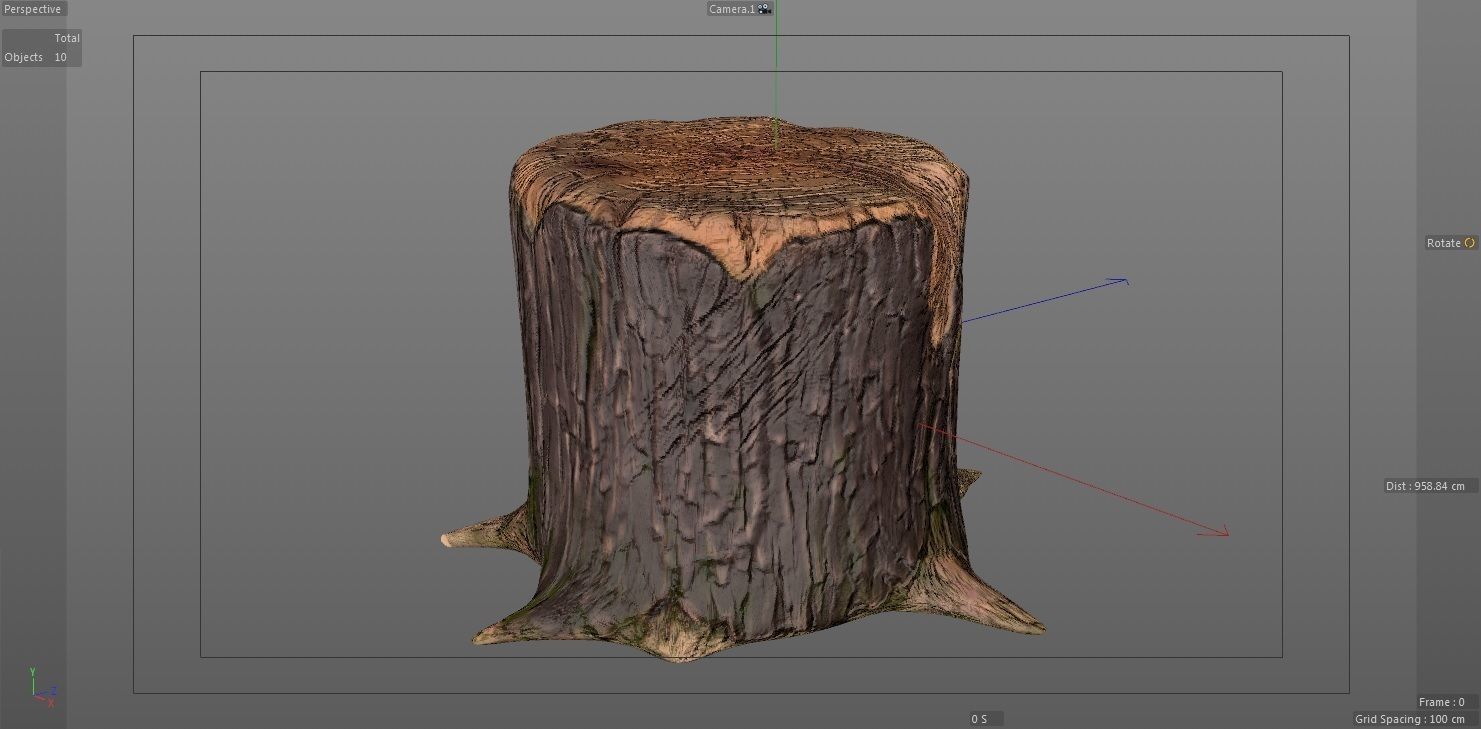Image resolution: width=1481 pixels, height=729 pixels.
Task: Click the "Perspective" viewport label
Action: pyautogui.click(x=33, y=9)
